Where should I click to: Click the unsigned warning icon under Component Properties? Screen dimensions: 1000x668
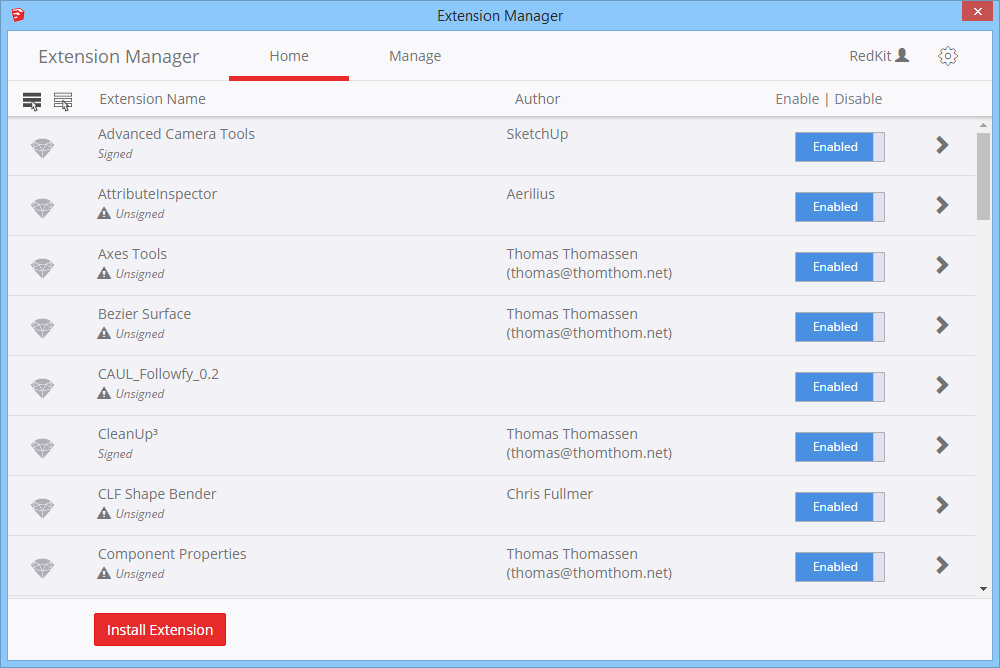pyautogui.click(x=104, y=573)
